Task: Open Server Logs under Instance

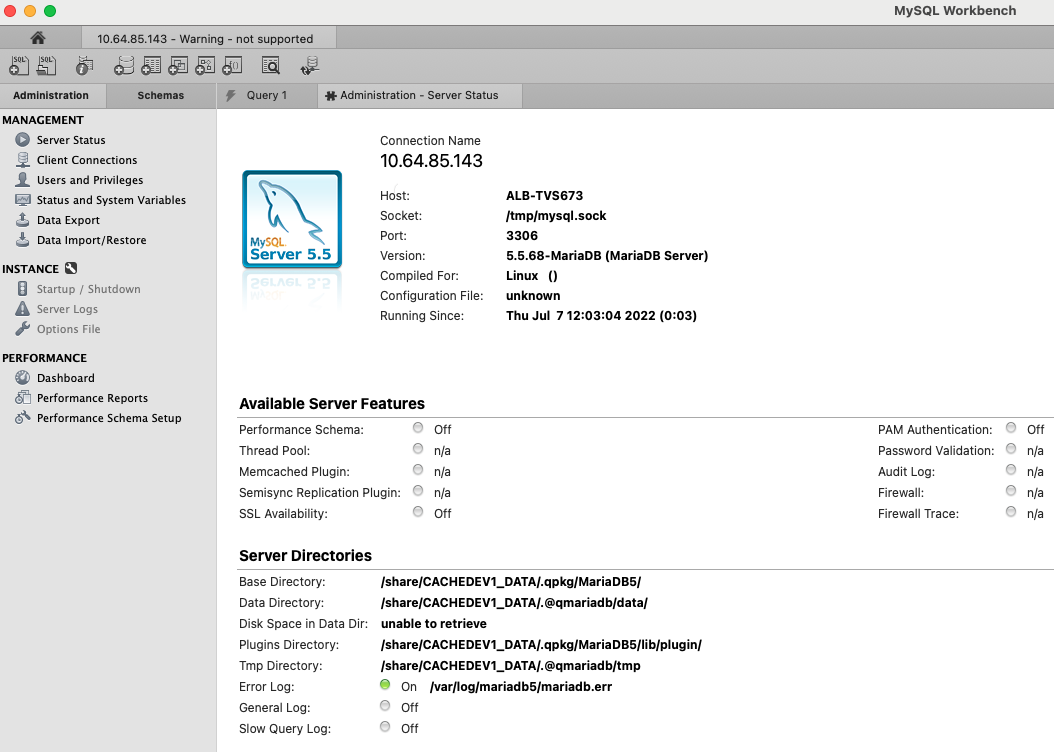Action: [67, 309]
